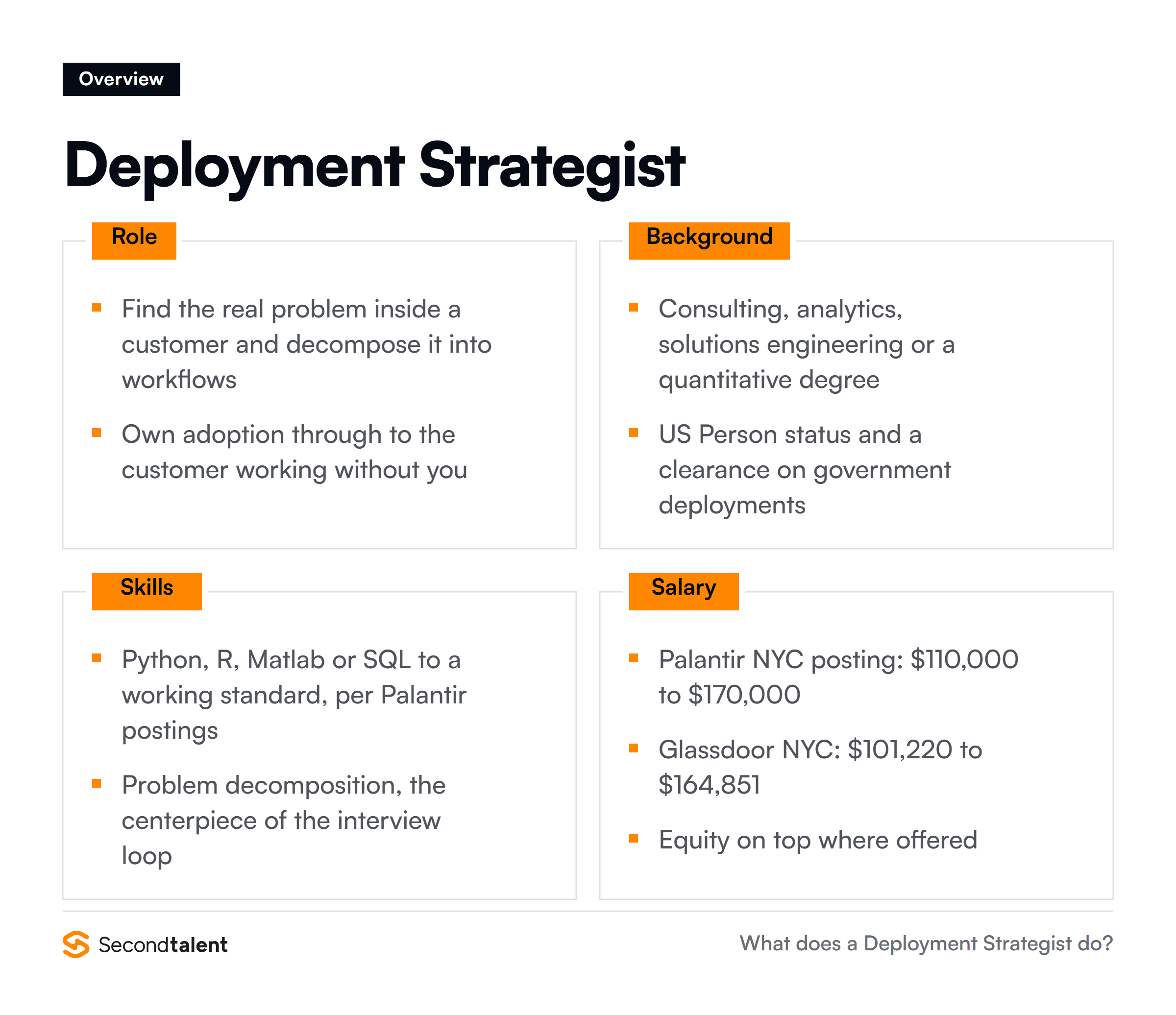The image size is (1176, 1015).
Task: Click the Secondtalent logo icon
Action: [x=76, y=944]
